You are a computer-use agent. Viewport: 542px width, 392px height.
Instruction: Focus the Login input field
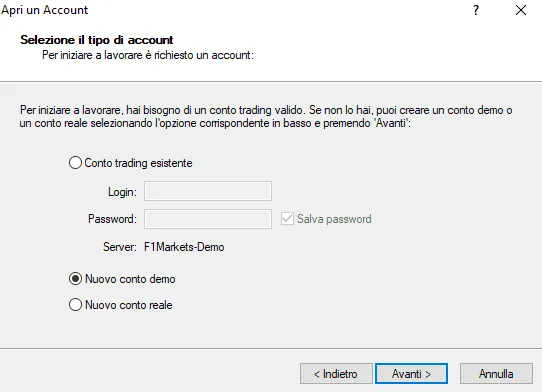[208, 191]
